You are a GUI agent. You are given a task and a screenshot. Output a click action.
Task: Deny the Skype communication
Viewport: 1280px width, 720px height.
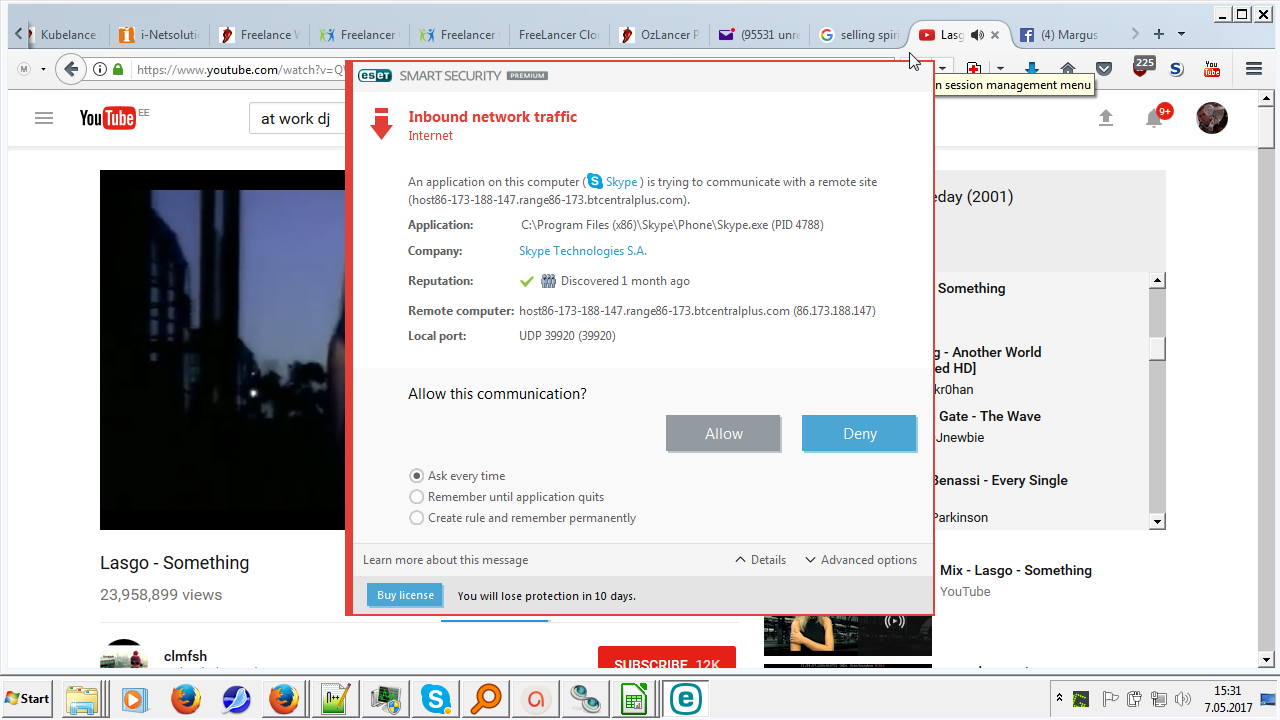[x=859, y=433]
